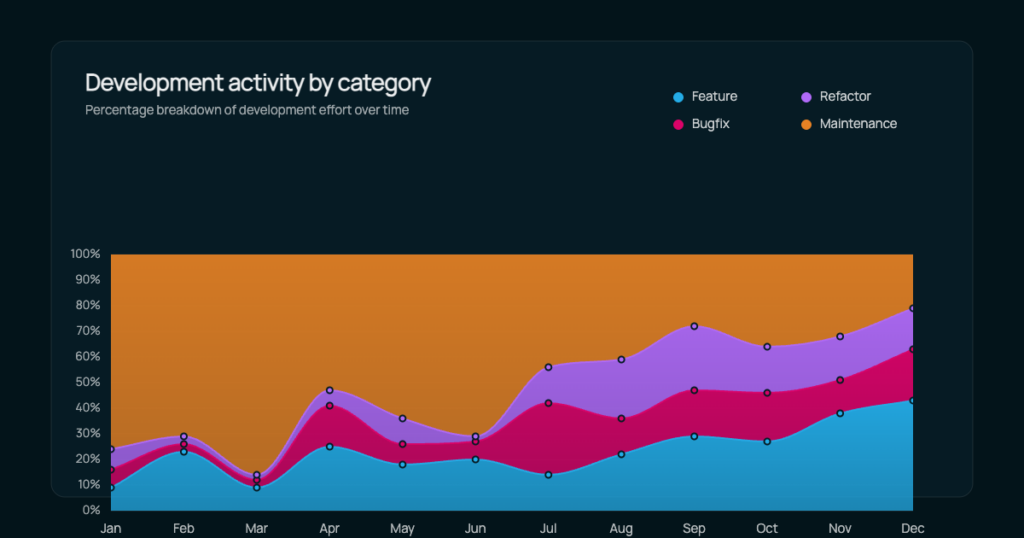
Task: Select the Feature data point for Aug
Action: pos(621,454)
